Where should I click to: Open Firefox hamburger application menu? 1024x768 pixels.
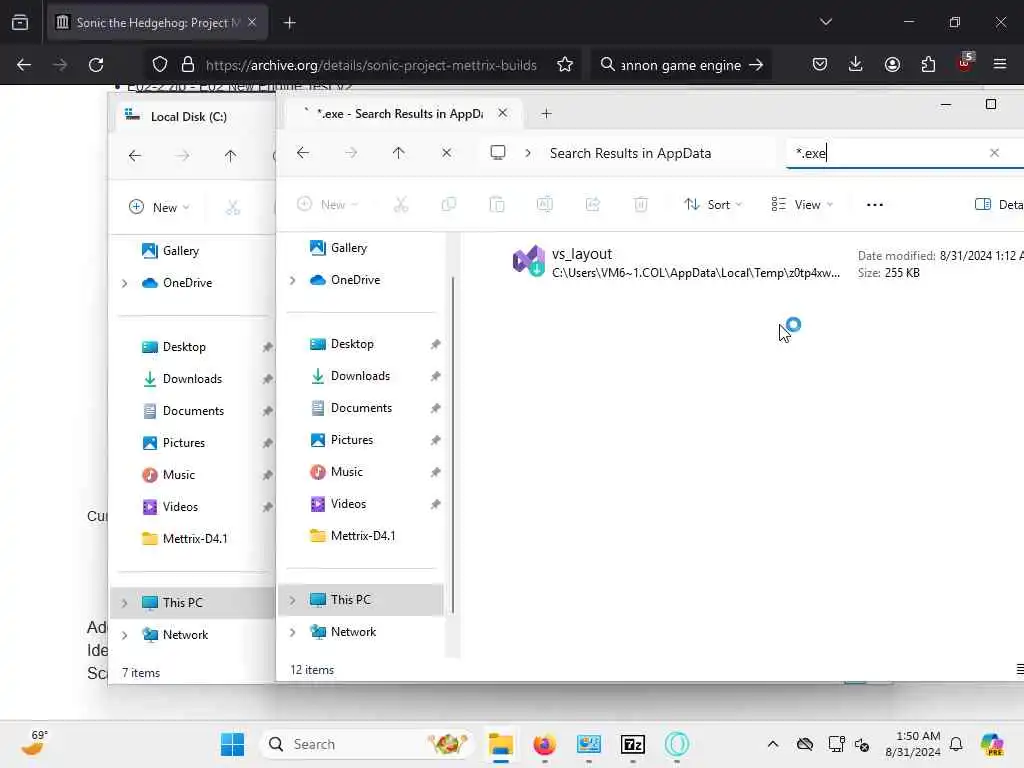[x=1000, y=65]
